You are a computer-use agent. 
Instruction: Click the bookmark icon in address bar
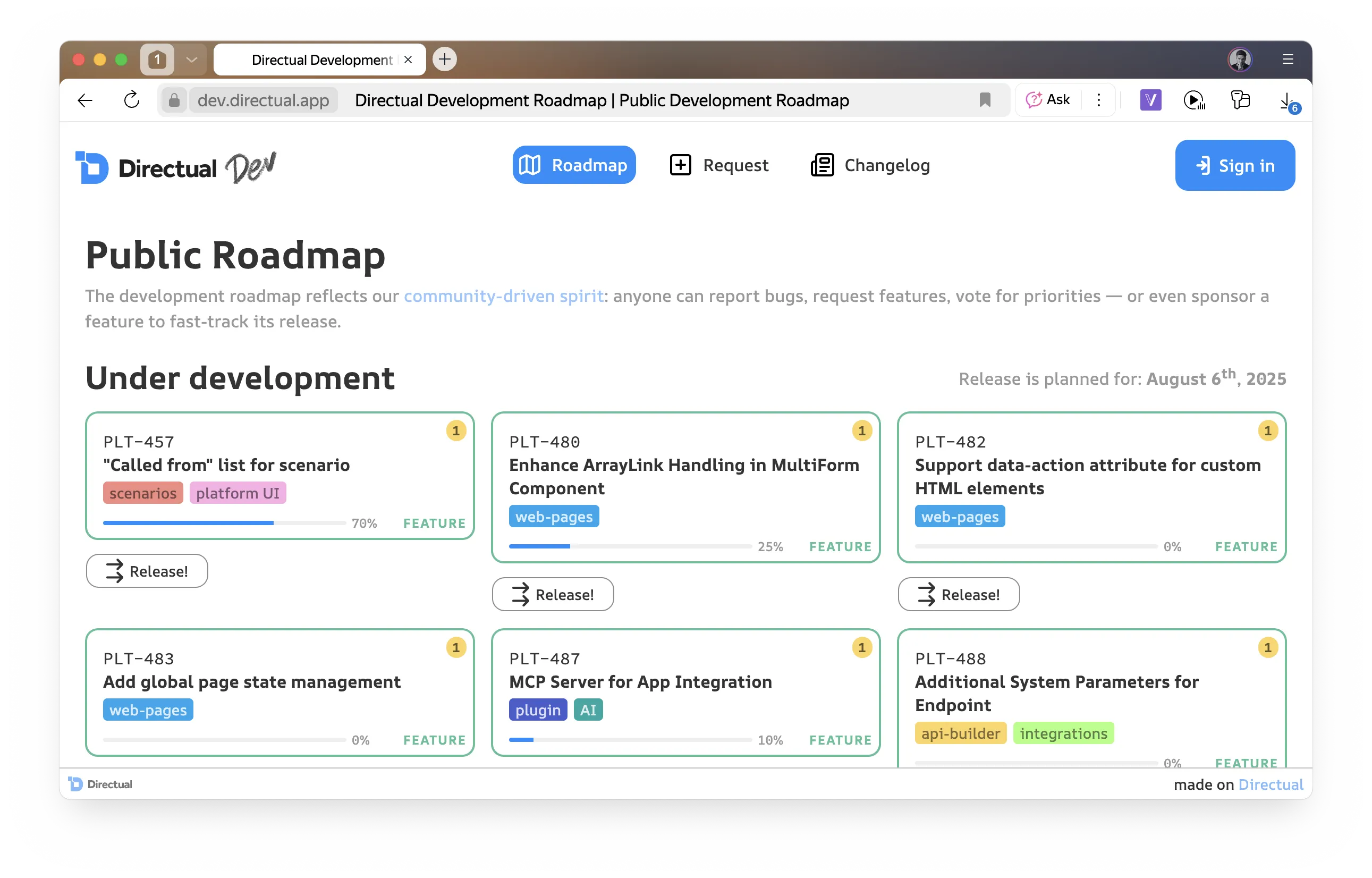point(985,100)
